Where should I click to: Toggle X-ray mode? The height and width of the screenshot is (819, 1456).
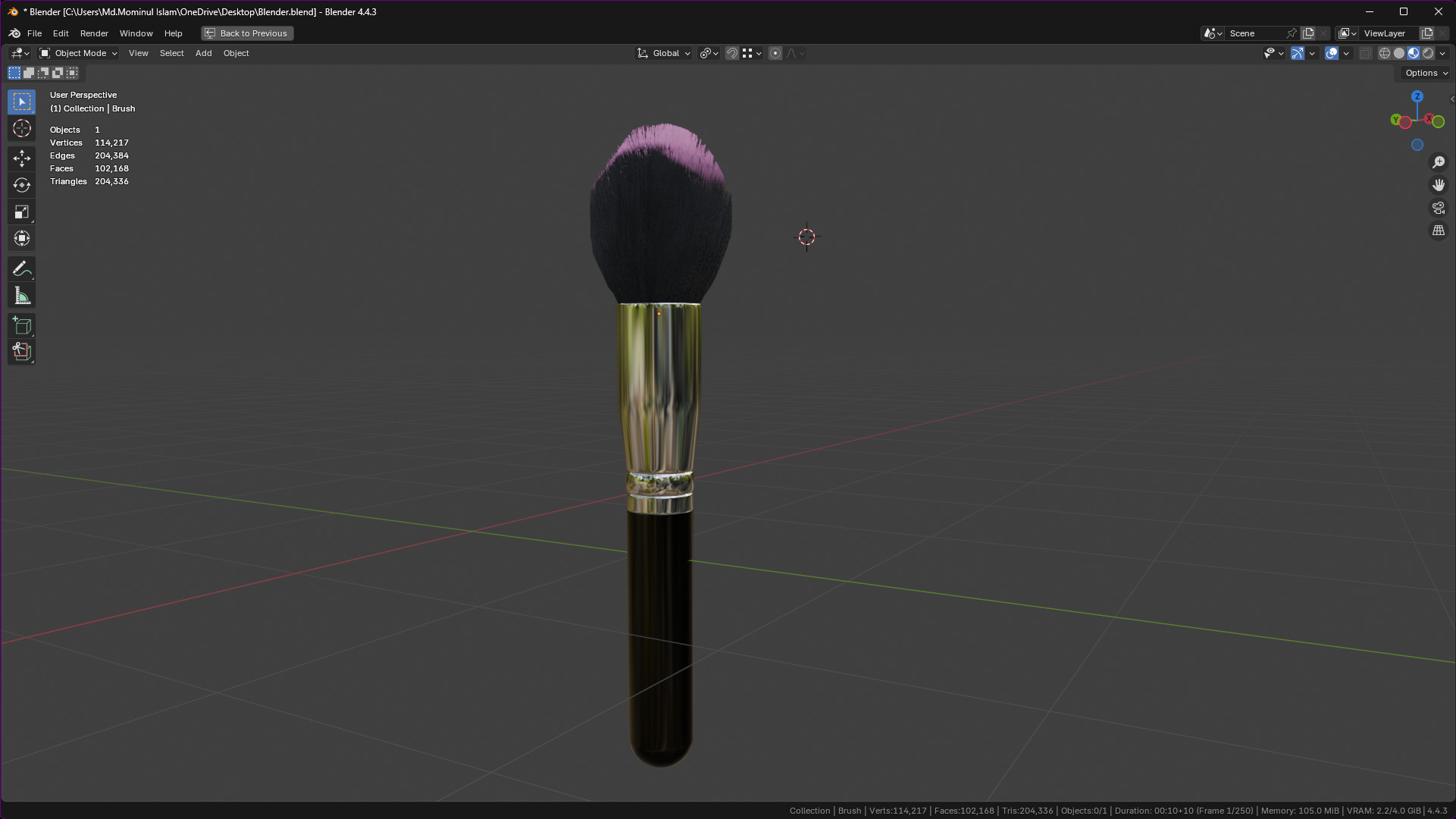(x=1366, y=53)
